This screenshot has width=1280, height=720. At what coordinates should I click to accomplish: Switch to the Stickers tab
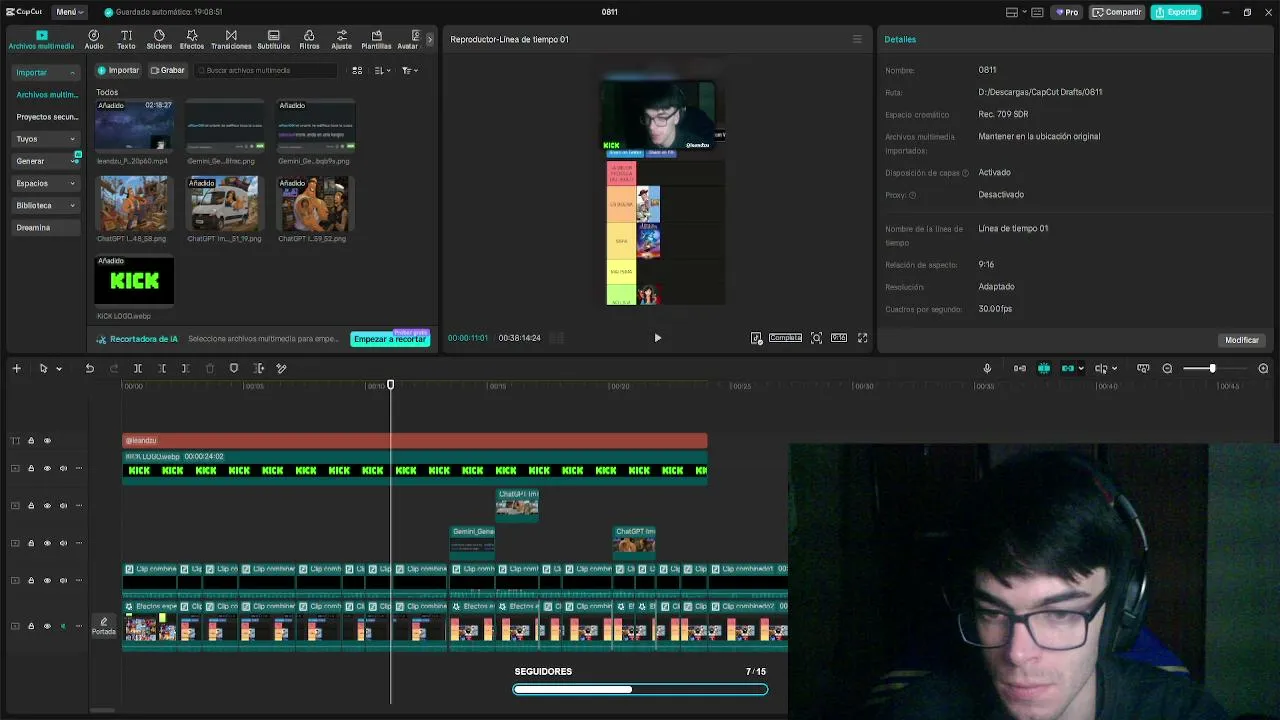coord(159,40)
